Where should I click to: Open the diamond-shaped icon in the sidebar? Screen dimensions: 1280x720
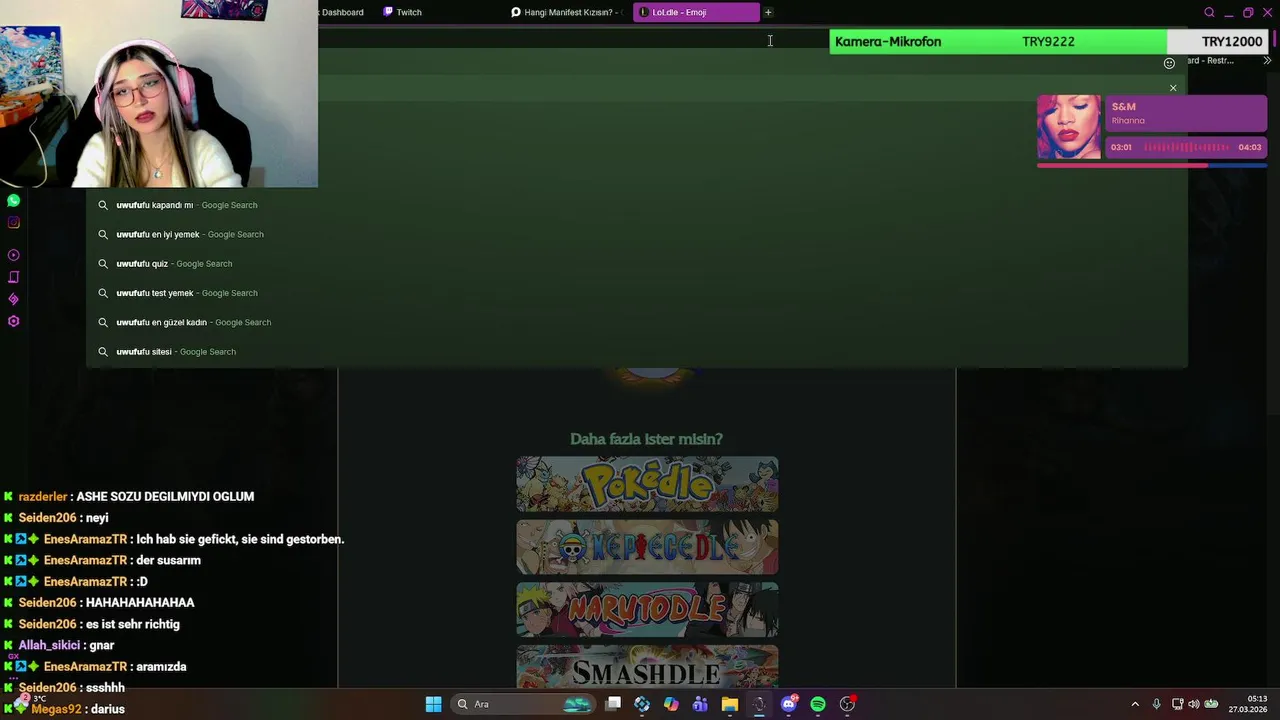click(13, 299)
